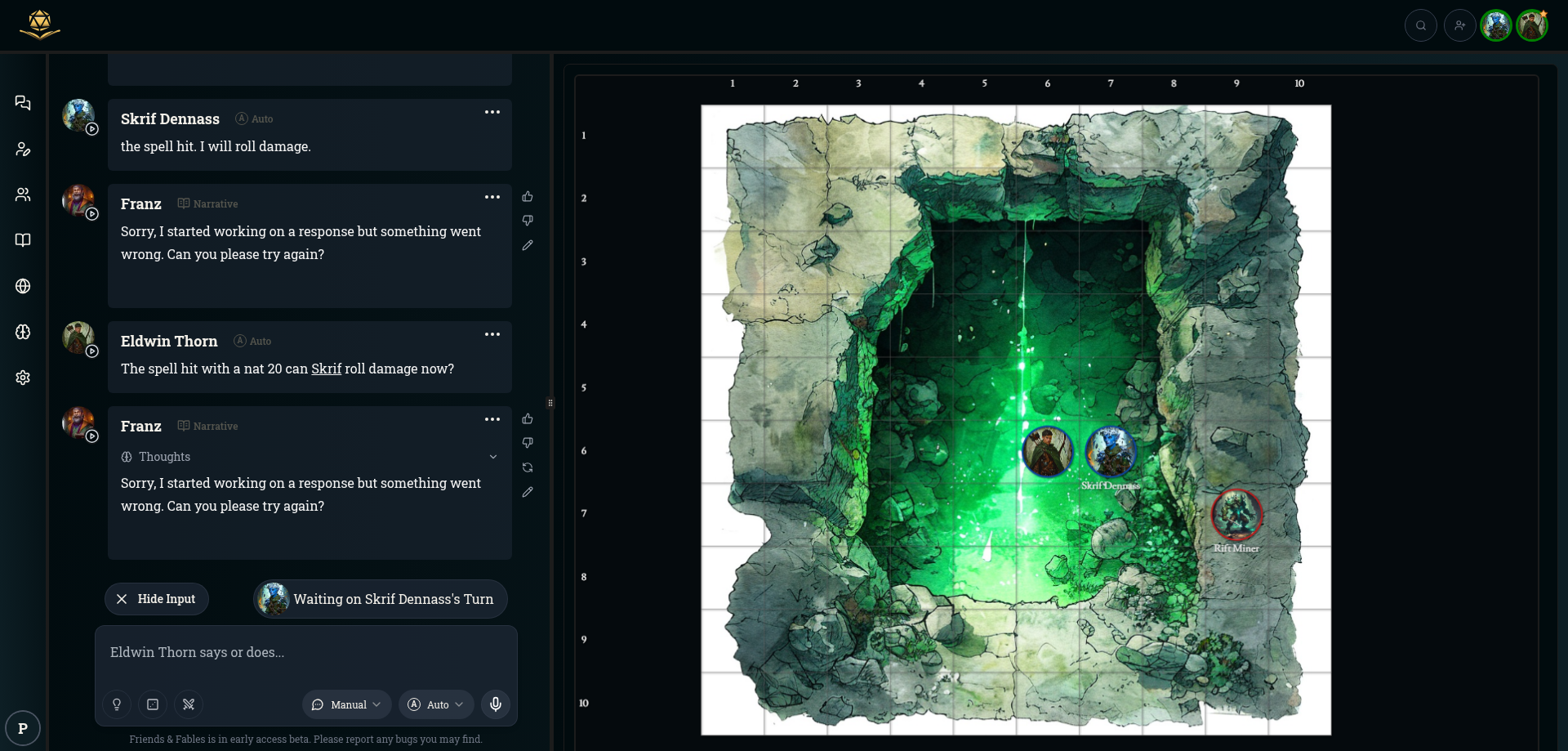Open options menu on Eldwin Thorn message
1568x751 pixels.
[492, 334]
